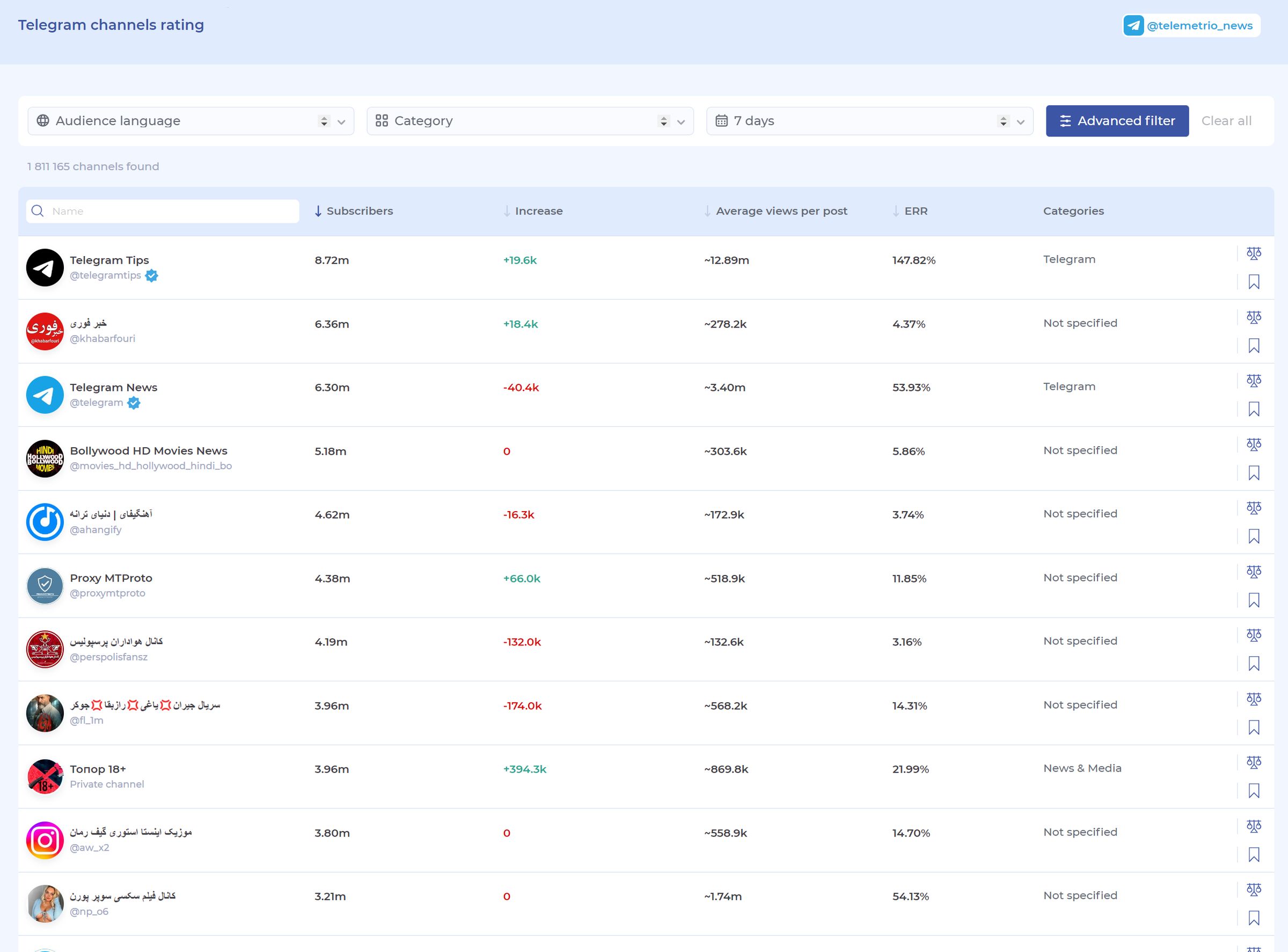Image resolution: width=1288 pixels, height=952 pixels.
Task: Click Clear all filters
Action: tap(1226, 121)
